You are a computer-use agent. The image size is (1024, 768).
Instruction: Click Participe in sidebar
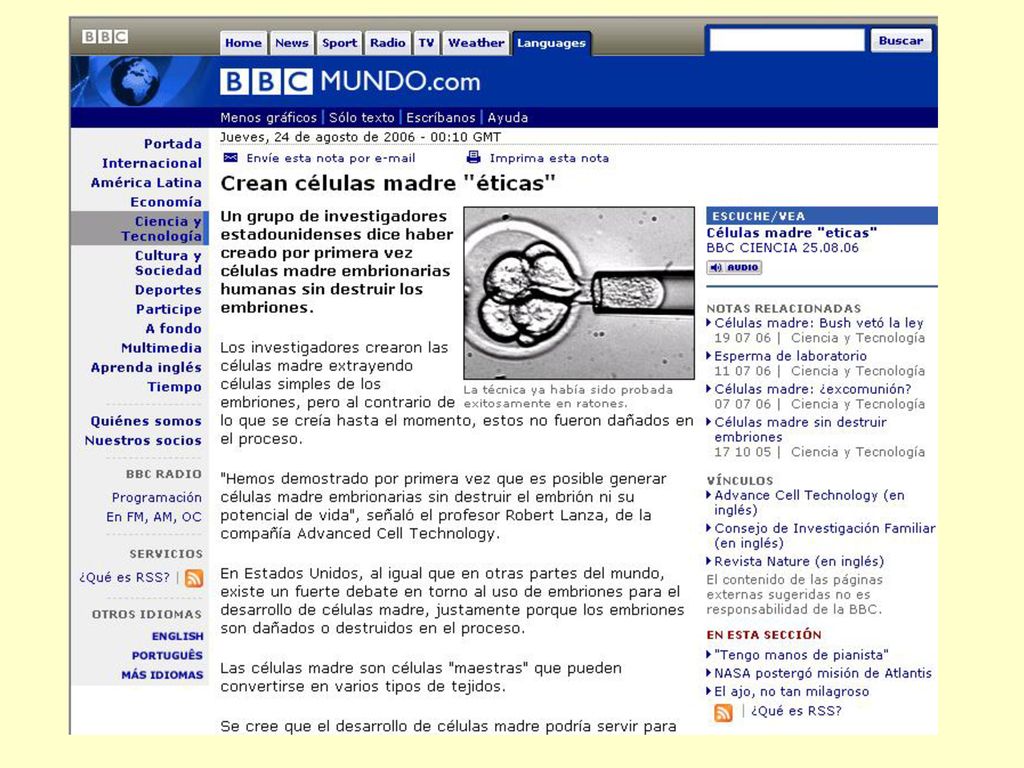[168, 309]
